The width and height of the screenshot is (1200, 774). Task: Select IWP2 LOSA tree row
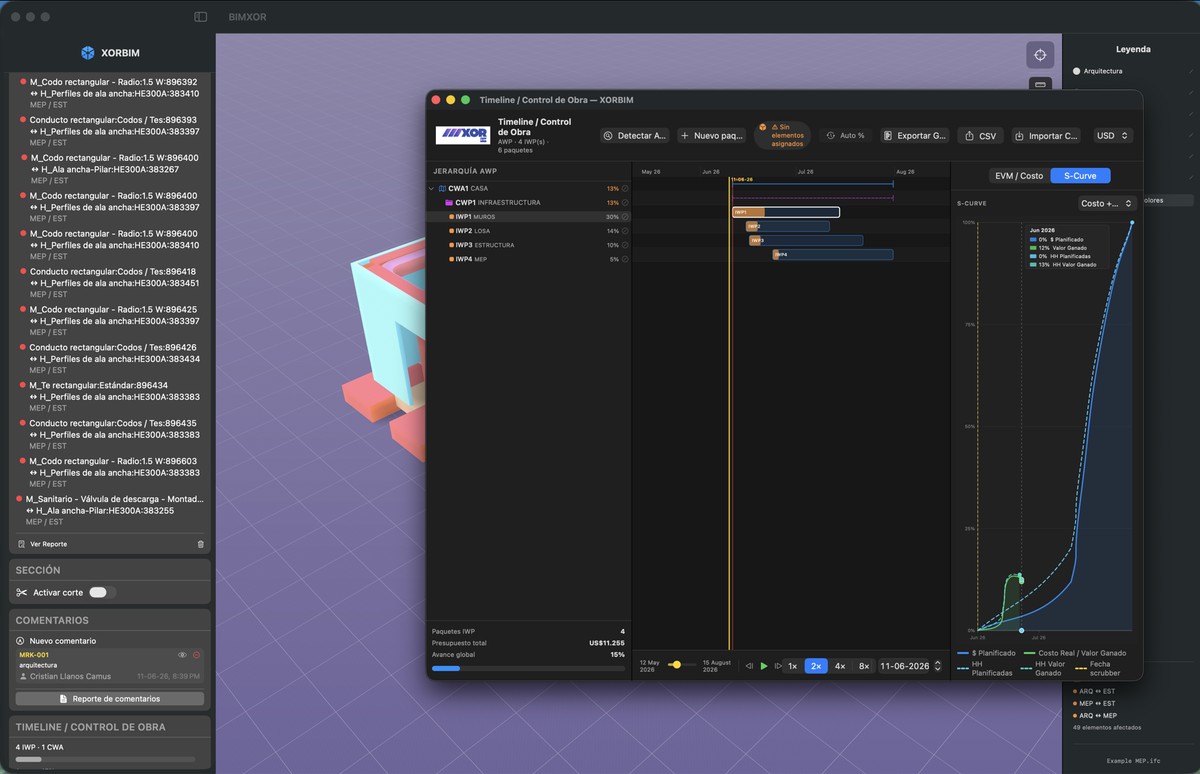(529, 231)
